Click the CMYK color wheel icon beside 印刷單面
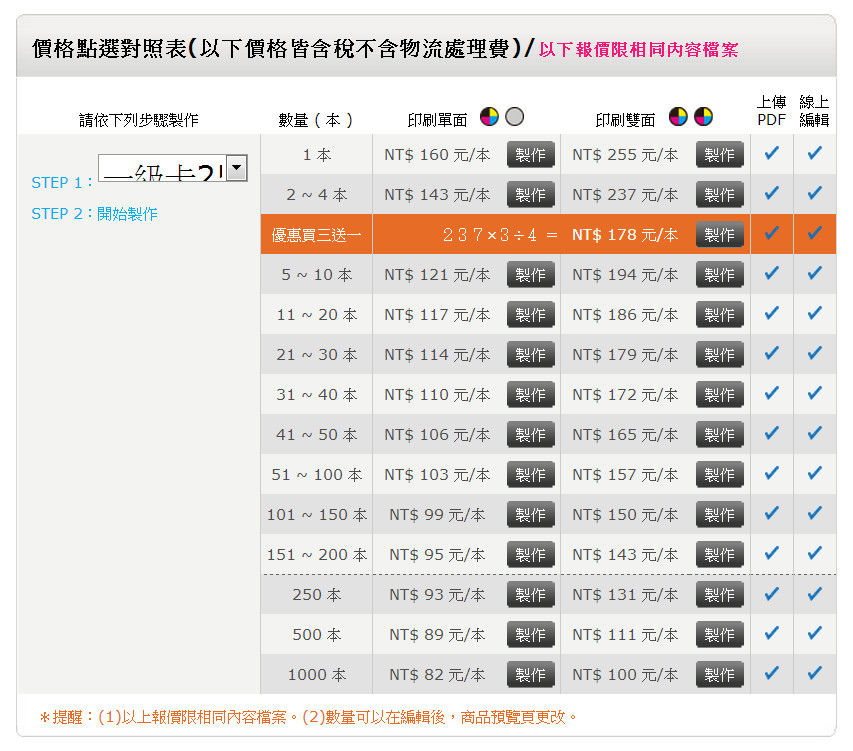The height and width of the screenshot is (751, 853). click(488, 117)
